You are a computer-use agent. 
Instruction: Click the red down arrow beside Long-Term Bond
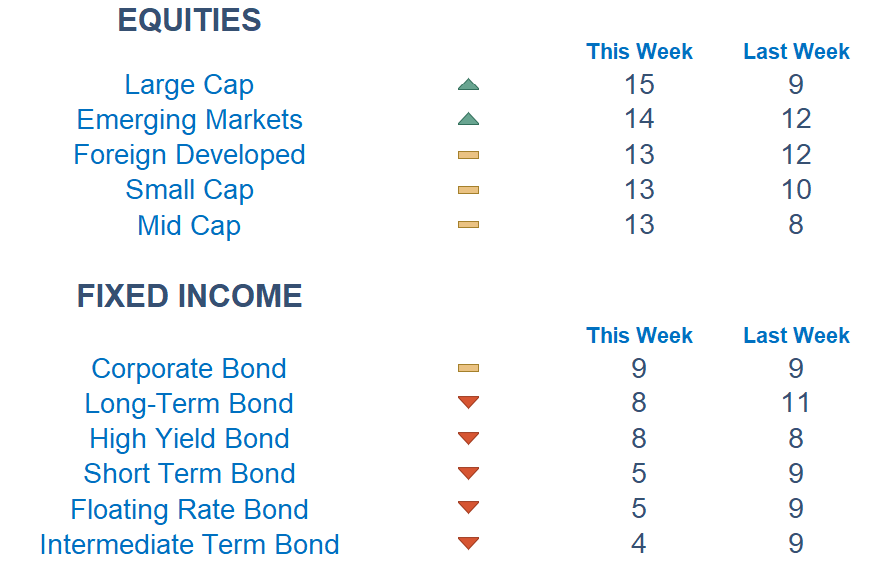click(468, 402)
